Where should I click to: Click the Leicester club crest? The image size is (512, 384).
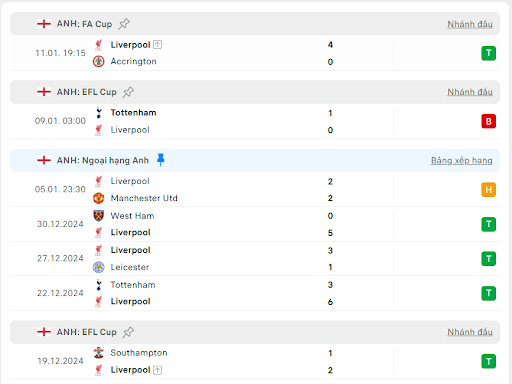pyautogui.click(x=98, y=267)
